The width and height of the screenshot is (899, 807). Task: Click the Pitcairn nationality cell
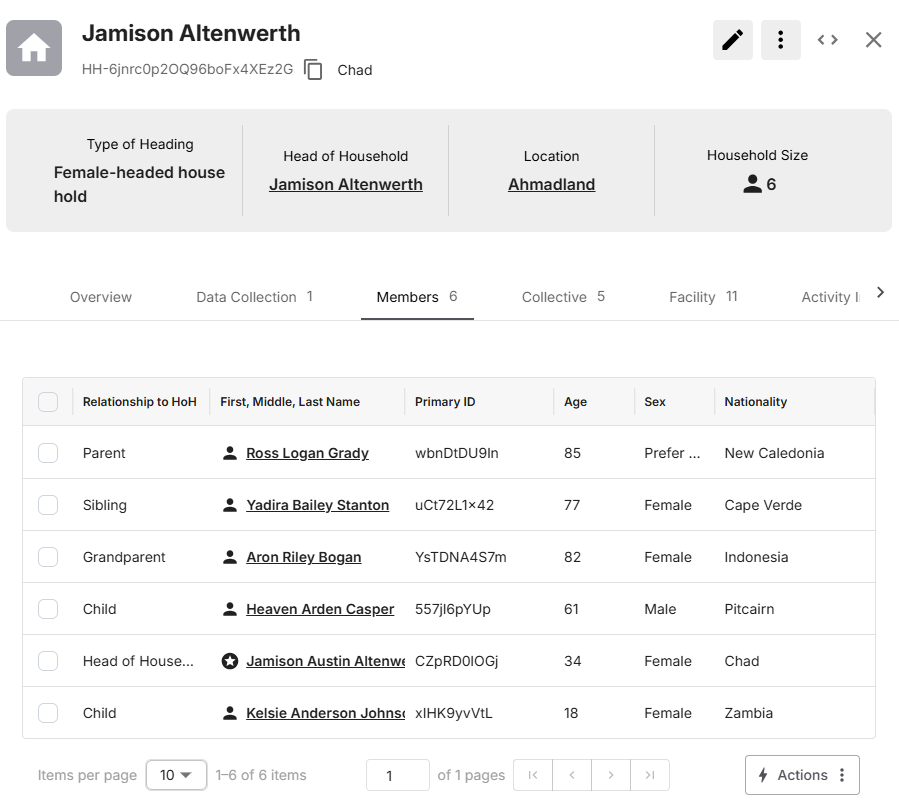[x=749, y=609]
